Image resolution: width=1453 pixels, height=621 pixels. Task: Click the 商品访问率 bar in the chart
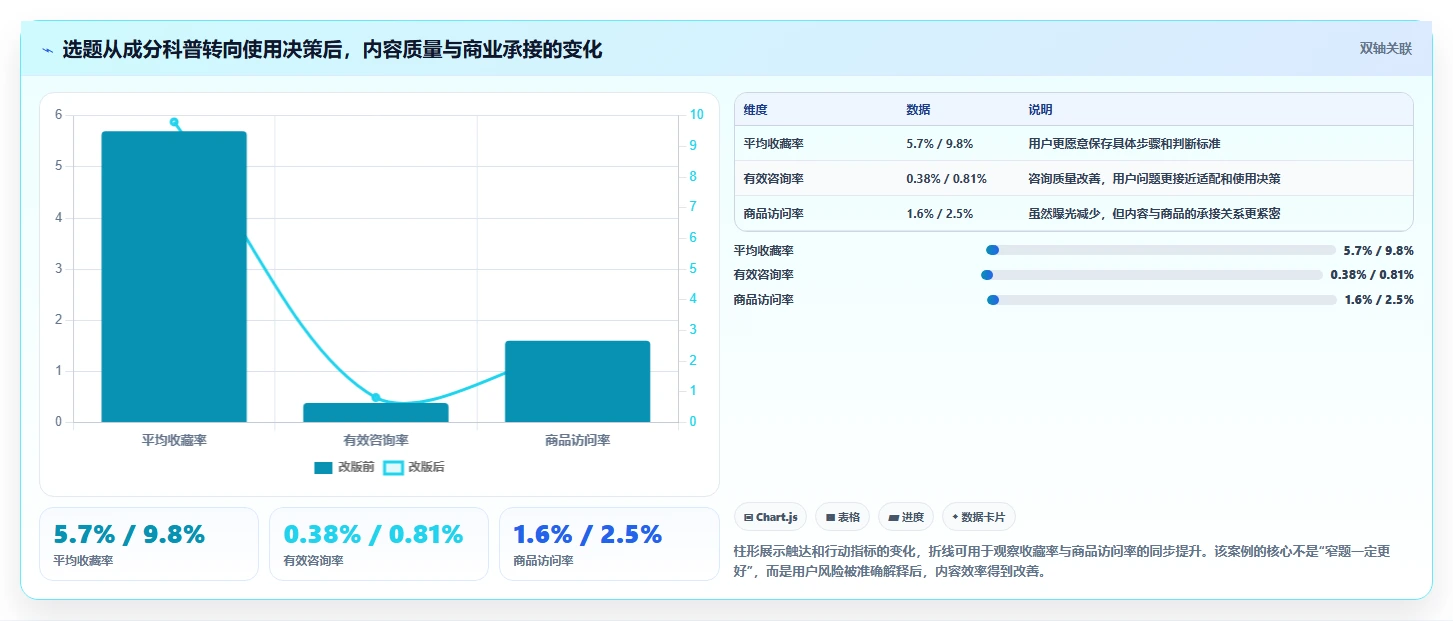[577, 381]
